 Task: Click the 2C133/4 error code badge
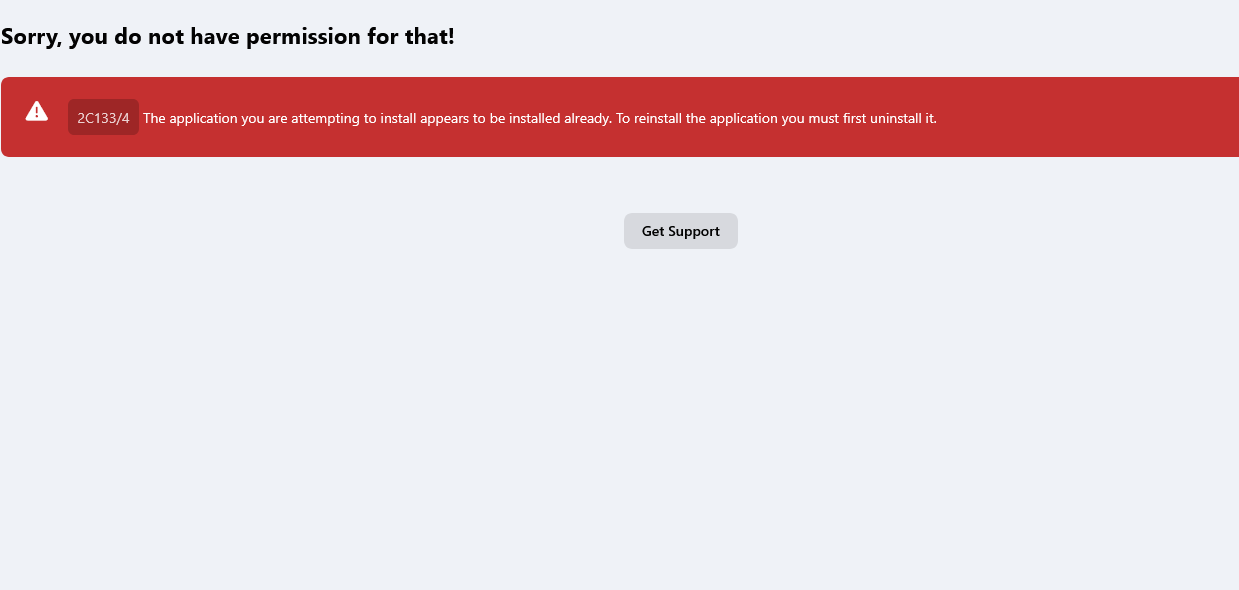pyautogui.click(x=103, y=118)
